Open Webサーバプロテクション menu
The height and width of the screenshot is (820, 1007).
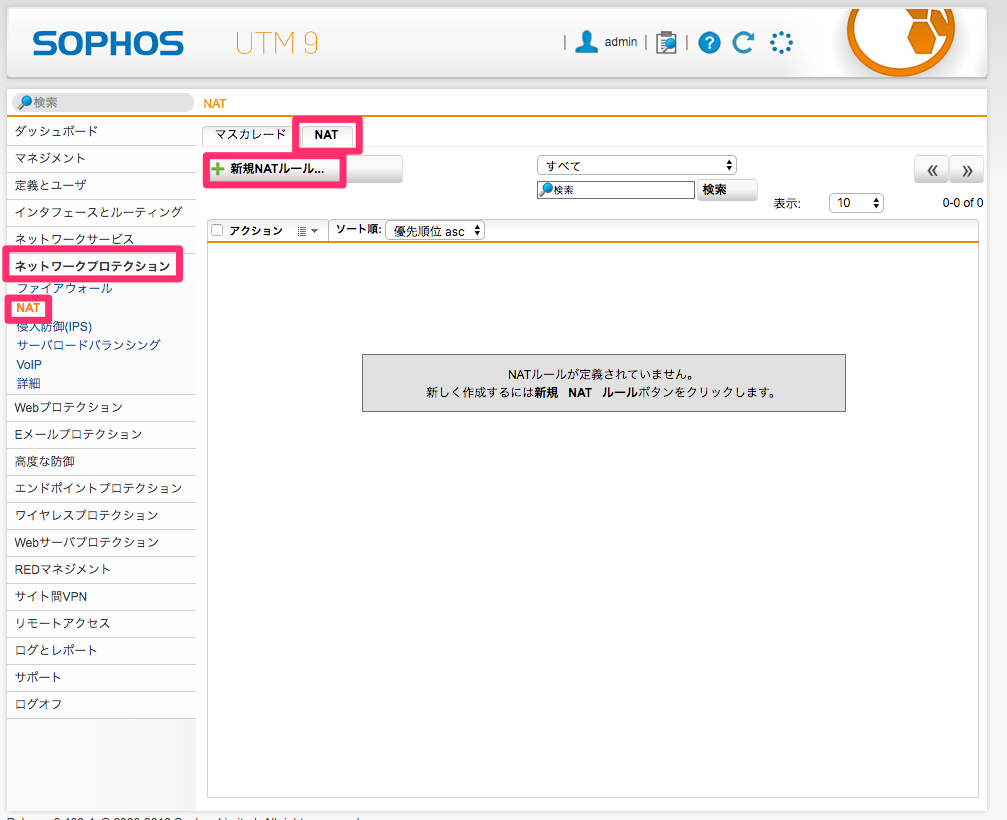click(101, 543)
